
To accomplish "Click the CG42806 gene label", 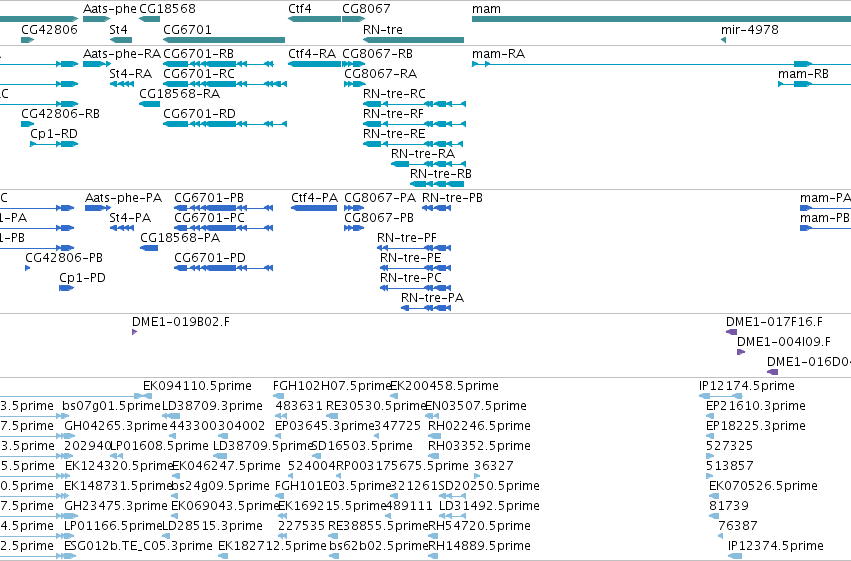I will coord(49,29).
